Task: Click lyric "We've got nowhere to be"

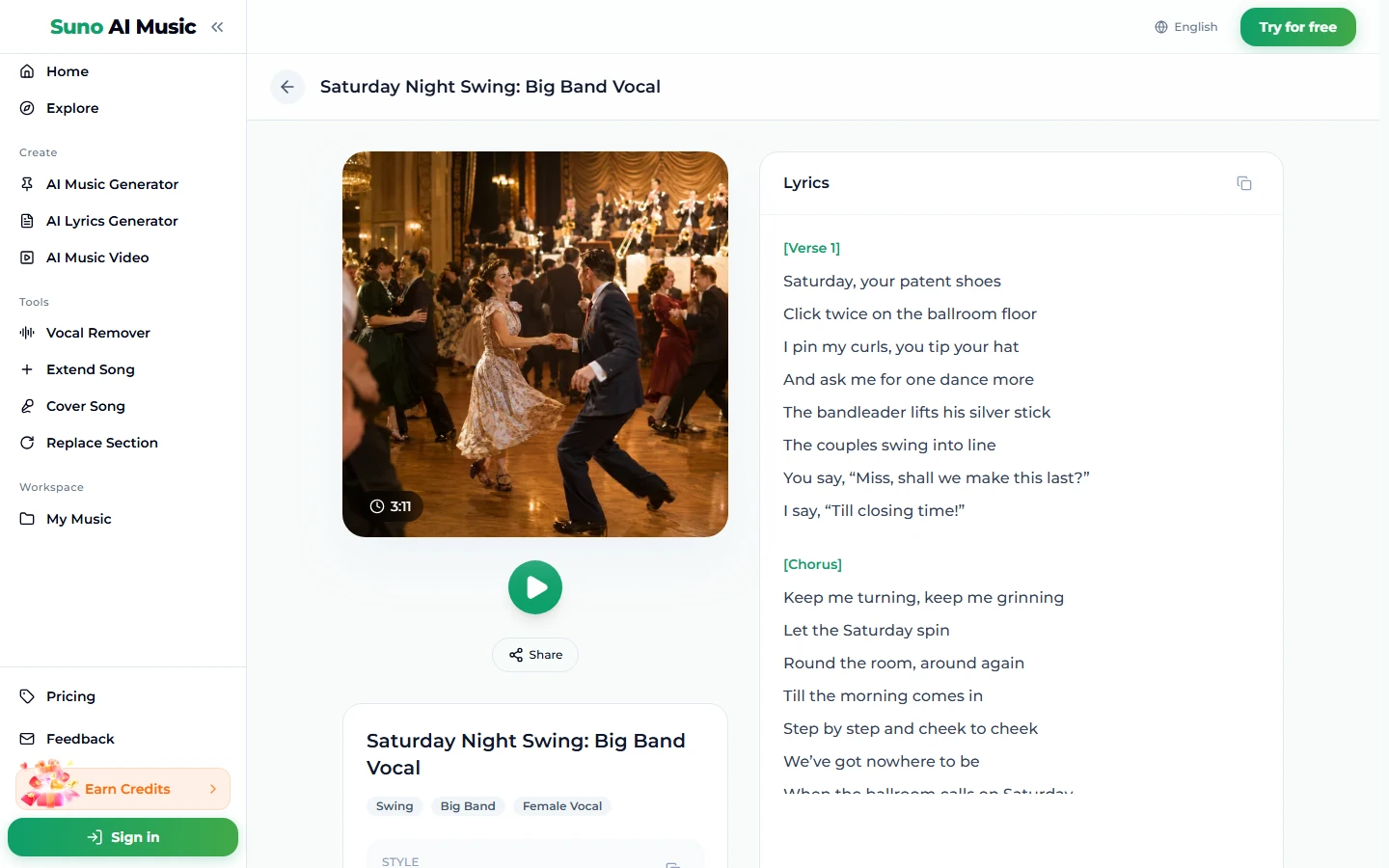Action: (x=882, y=761)
